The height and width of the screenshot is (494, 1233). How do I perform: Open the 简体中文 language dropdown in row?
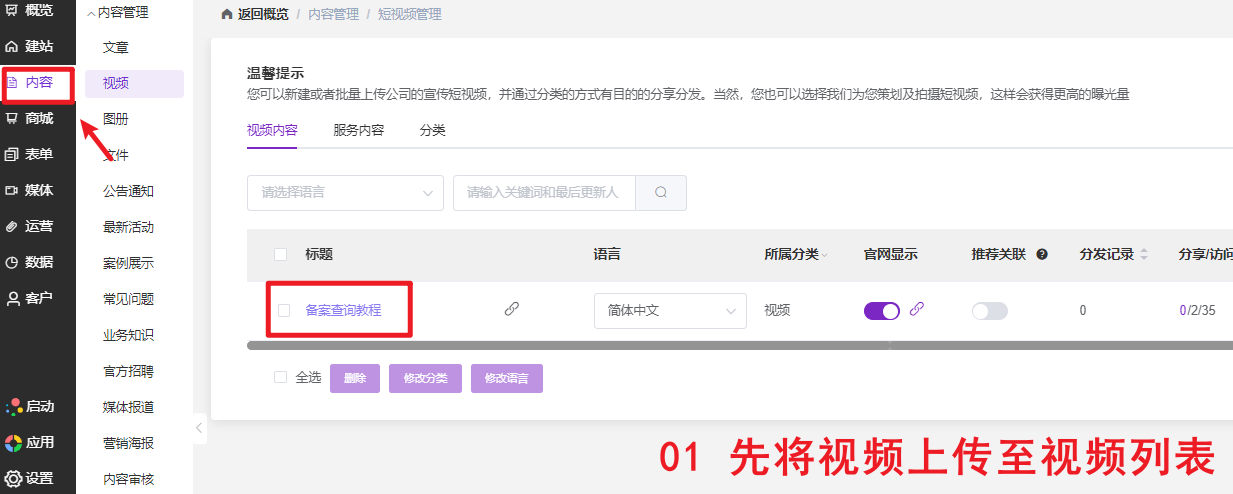pos(670,310)
